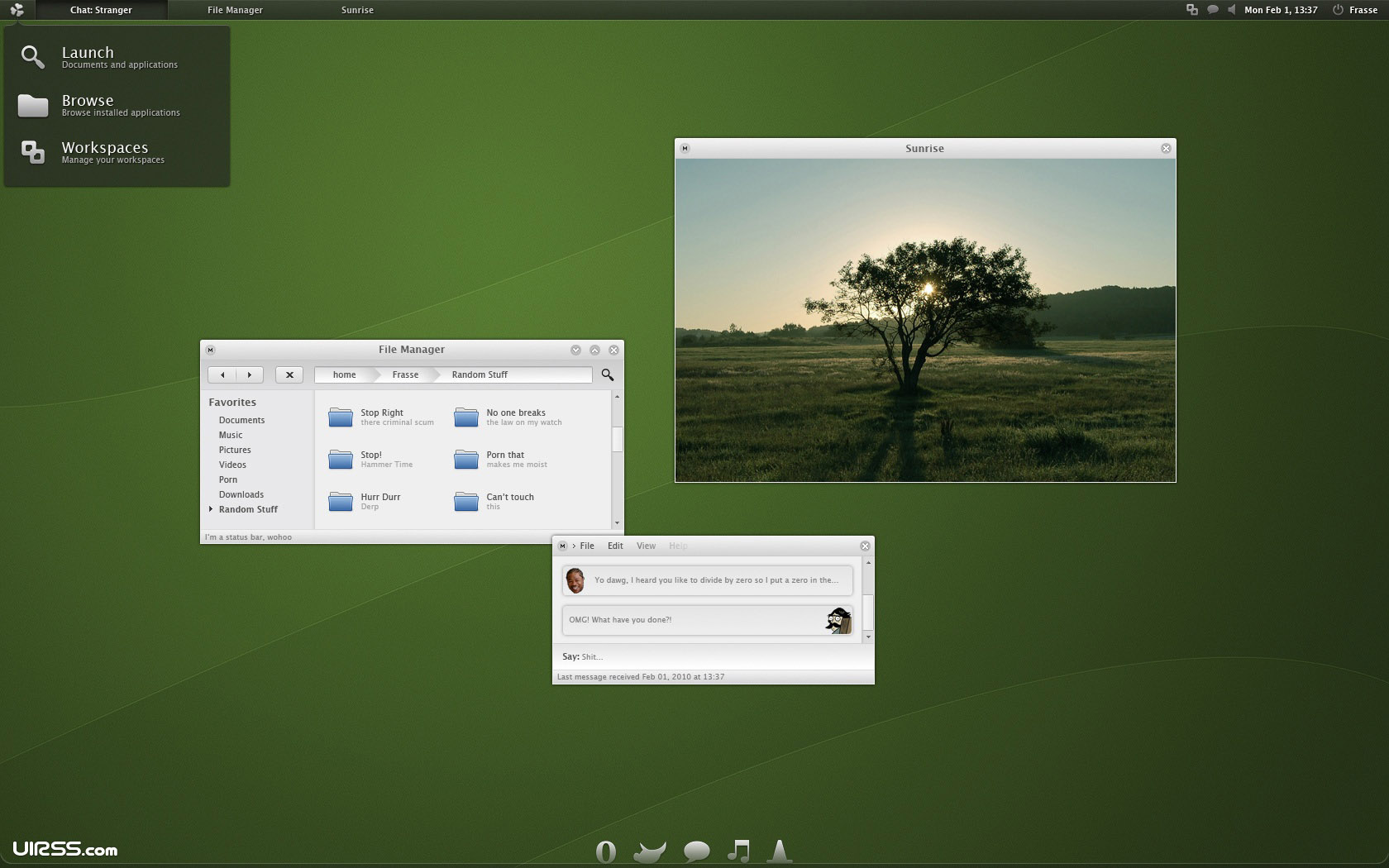Go back in File Manager

pyautogui.click(x=222, y=374)
